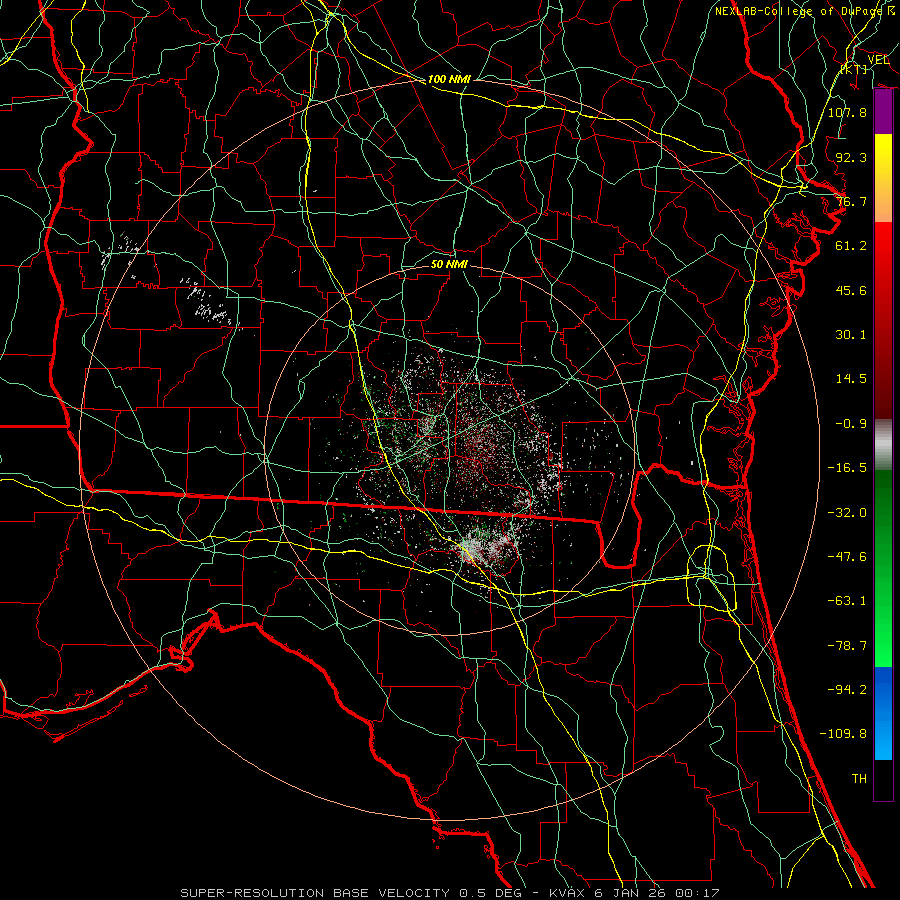Viewport: 900px width, 900px height.
Task: Click the yellow-orange segment of the color bar
Action: tap(883, 178)
